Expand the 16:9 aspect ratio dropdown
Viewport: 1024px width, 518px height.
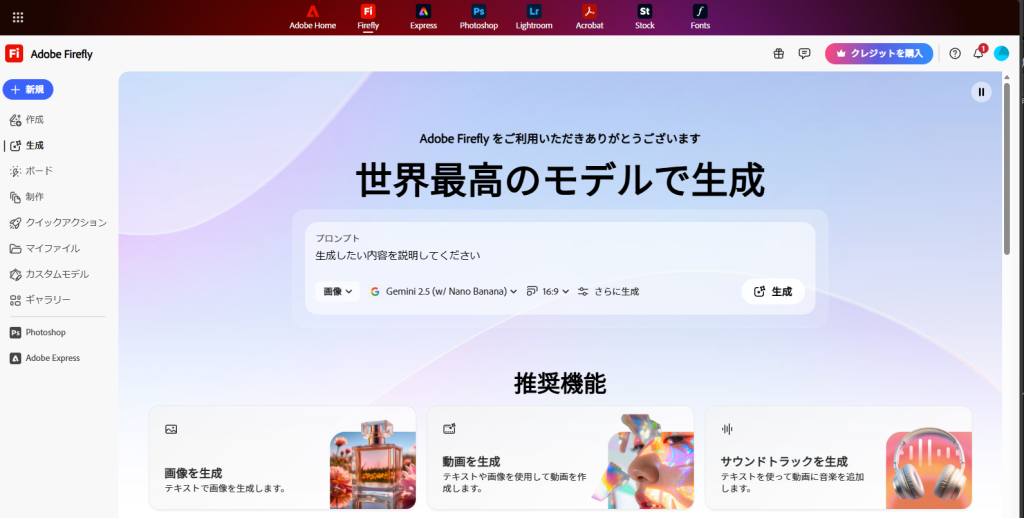(x=548, y=292)
